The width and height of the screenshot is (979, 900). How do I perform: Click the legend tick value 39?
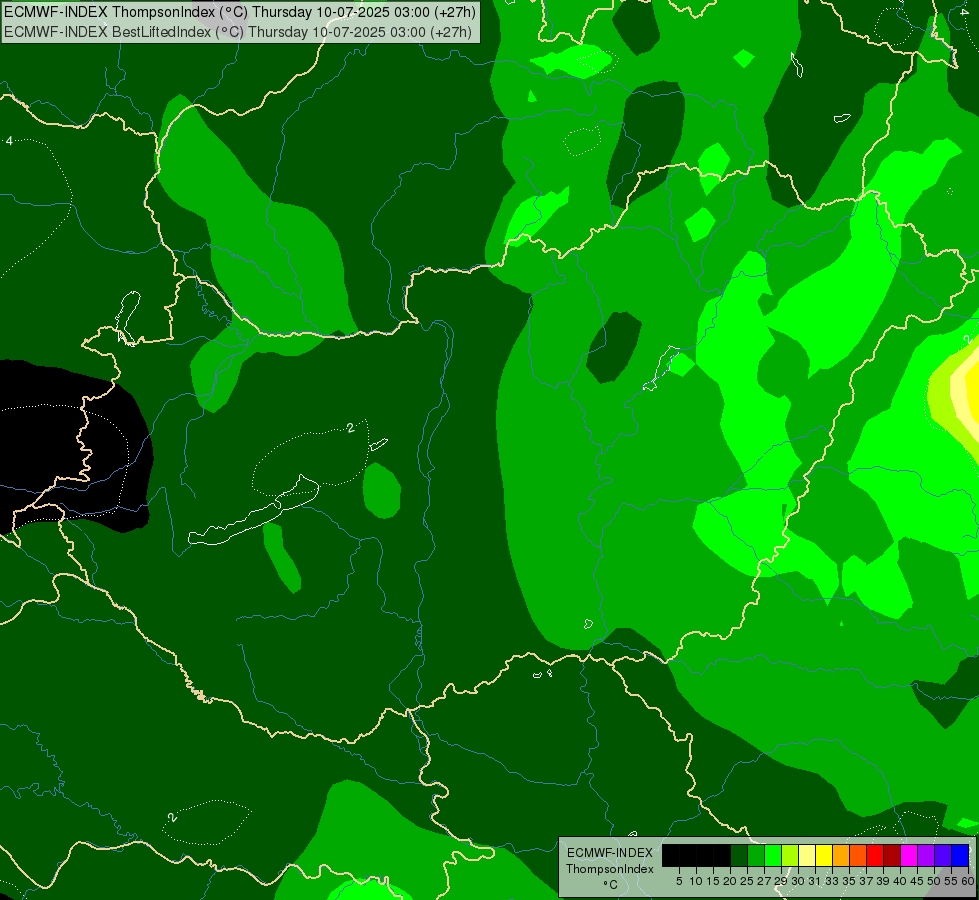[x=883, y=881]
